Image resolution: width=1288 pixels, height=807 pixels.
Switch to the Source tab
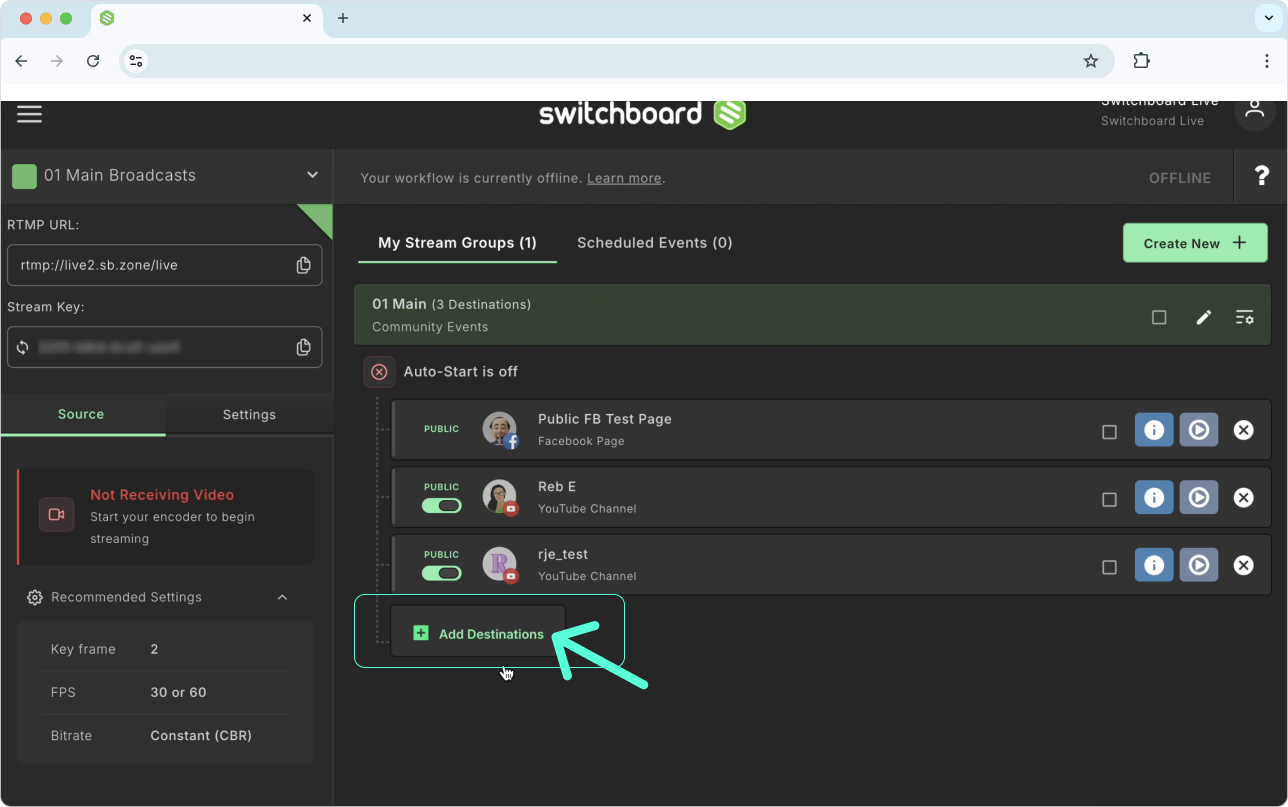coord(82,414)
